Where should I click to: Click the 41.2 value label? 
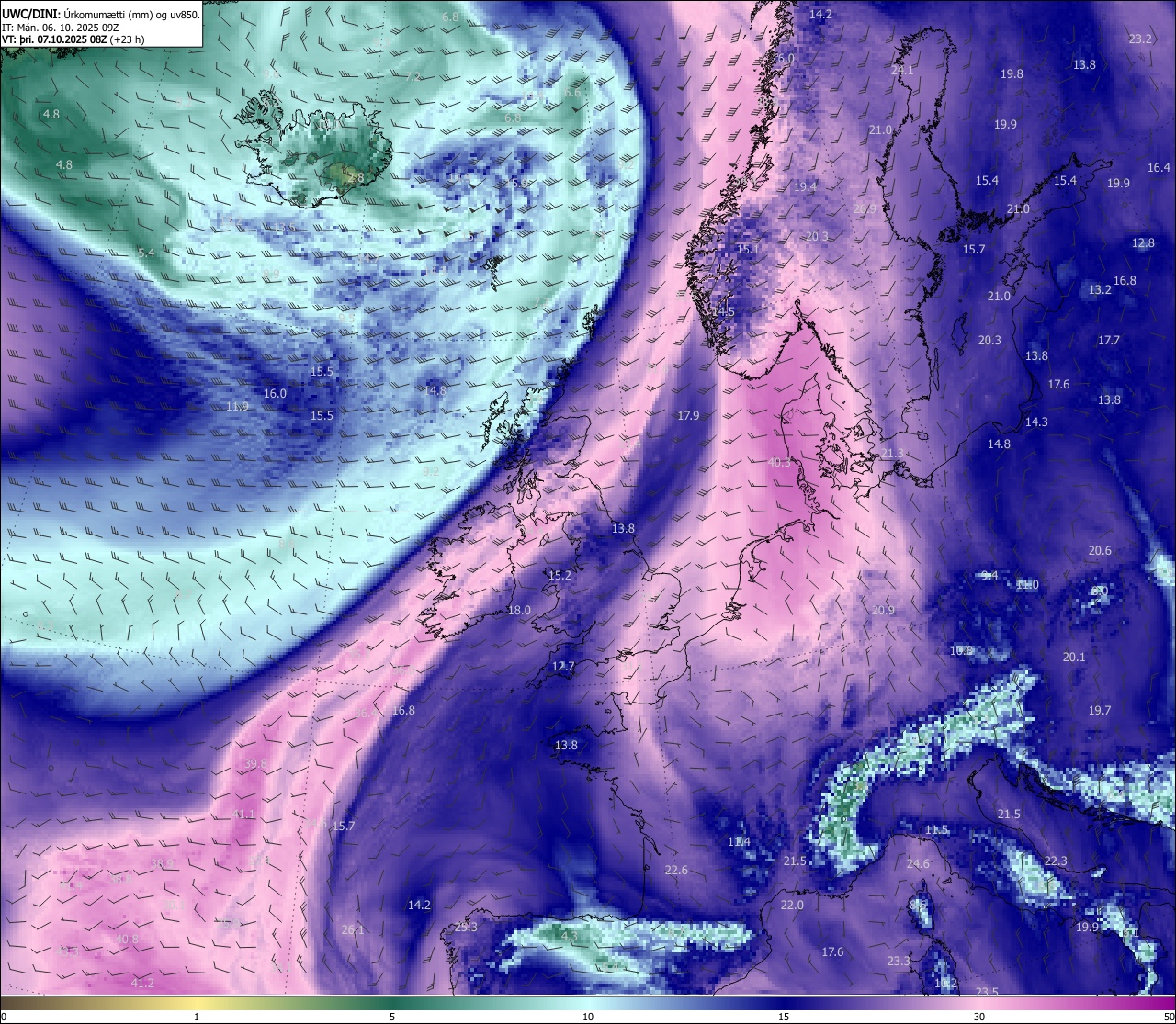pos(142,983)
